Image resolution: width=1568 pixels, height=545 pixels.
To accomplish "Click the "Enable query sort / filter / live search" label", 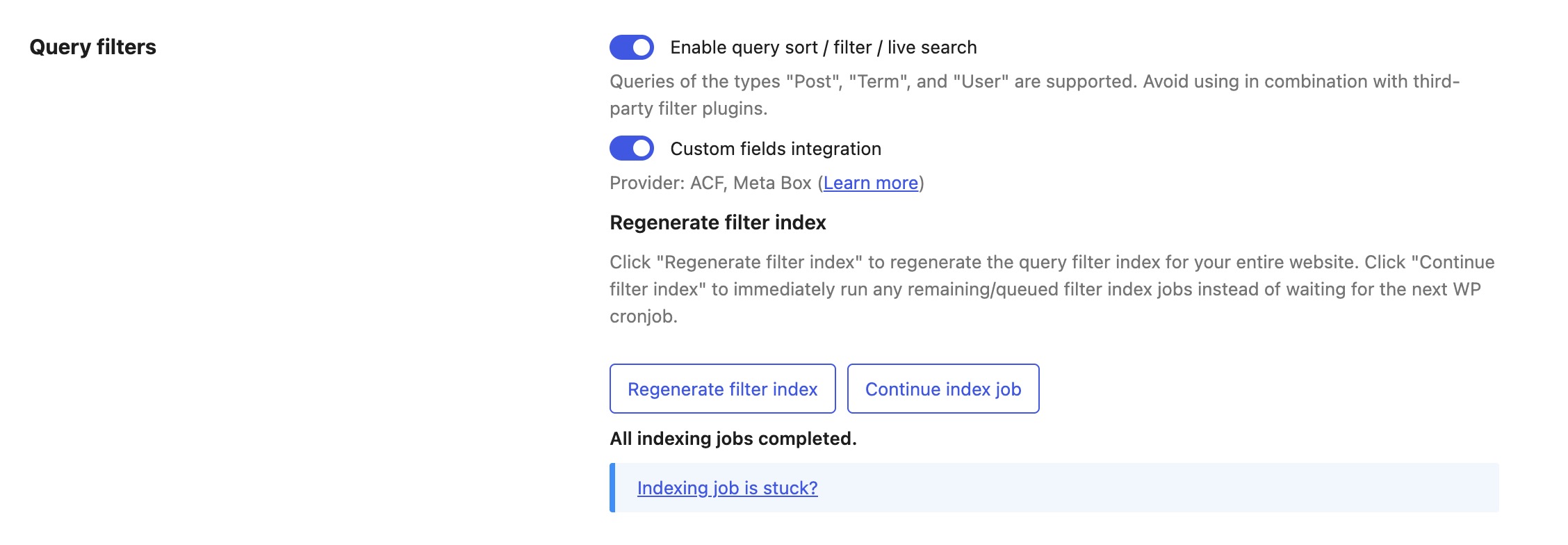I will click(x=823, y=47).
